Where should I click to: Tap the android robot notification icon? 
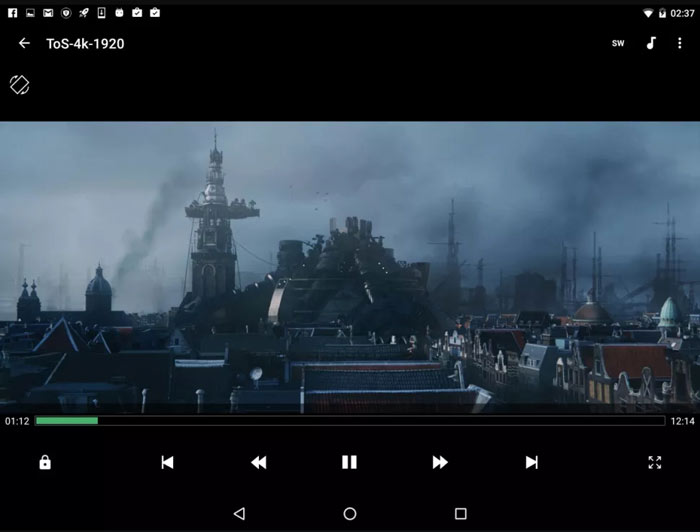click(x=119, y=13)
